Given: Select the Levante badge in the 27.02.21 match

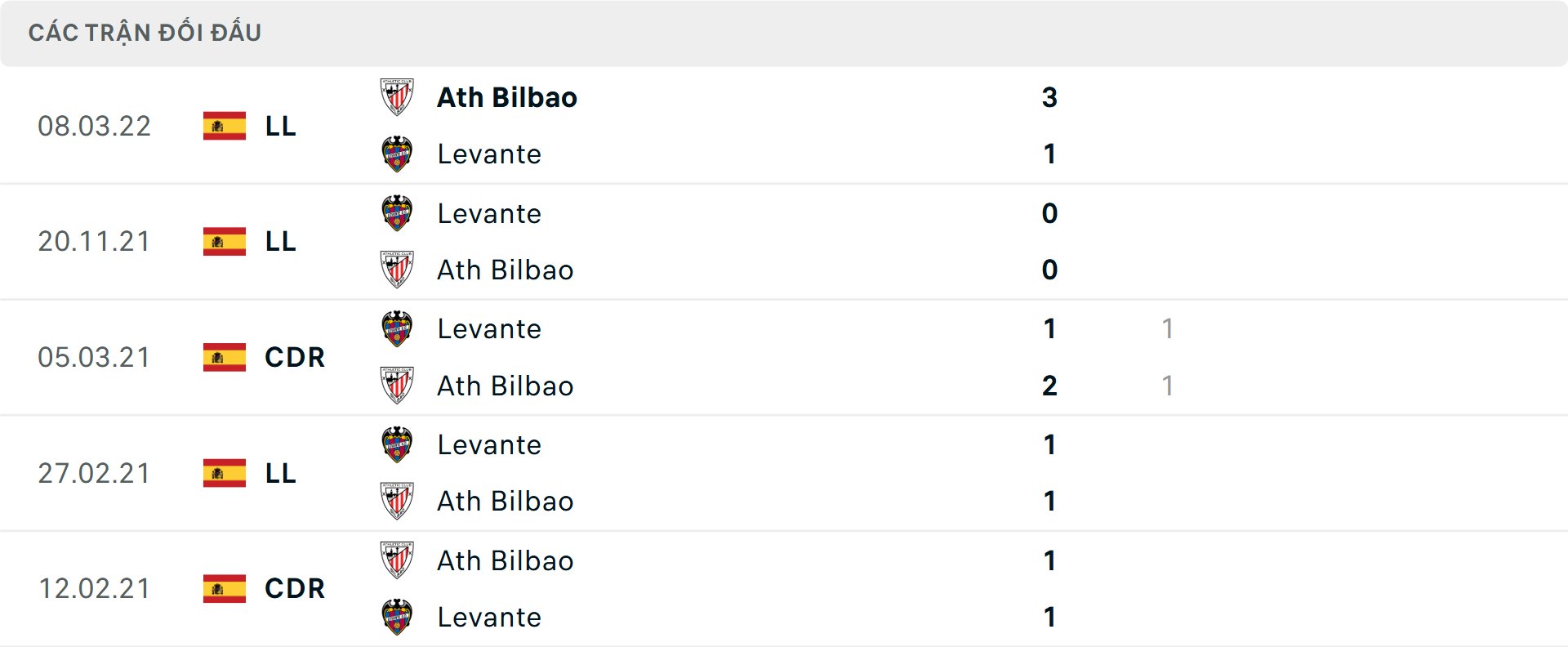Looking at the screenshot, I should pyautogui.click(x=398, y=445).
